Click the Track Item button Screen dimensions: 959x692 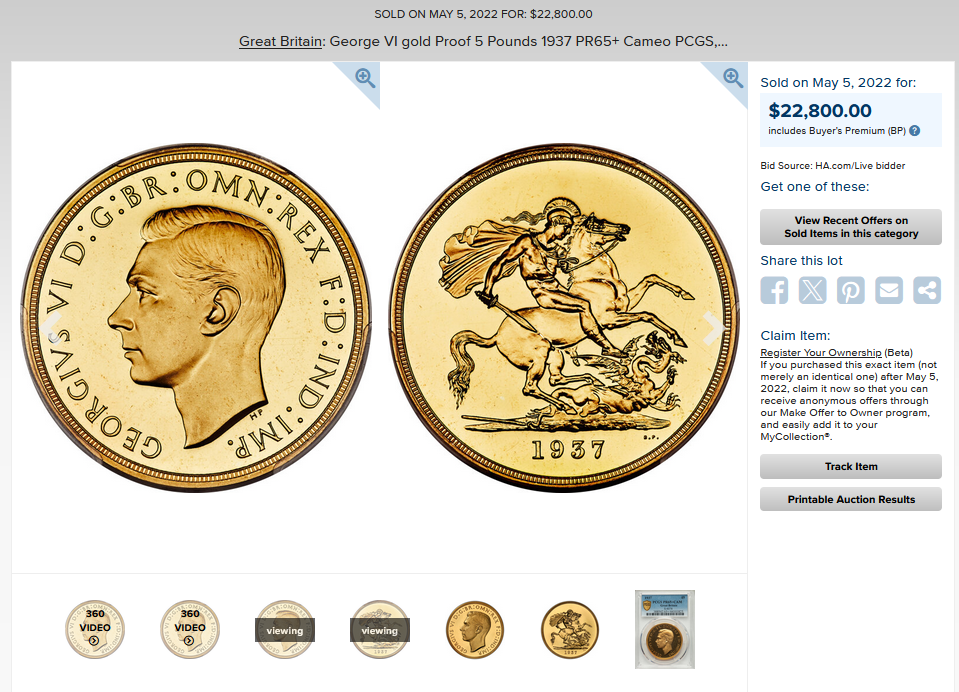point(851,466)
